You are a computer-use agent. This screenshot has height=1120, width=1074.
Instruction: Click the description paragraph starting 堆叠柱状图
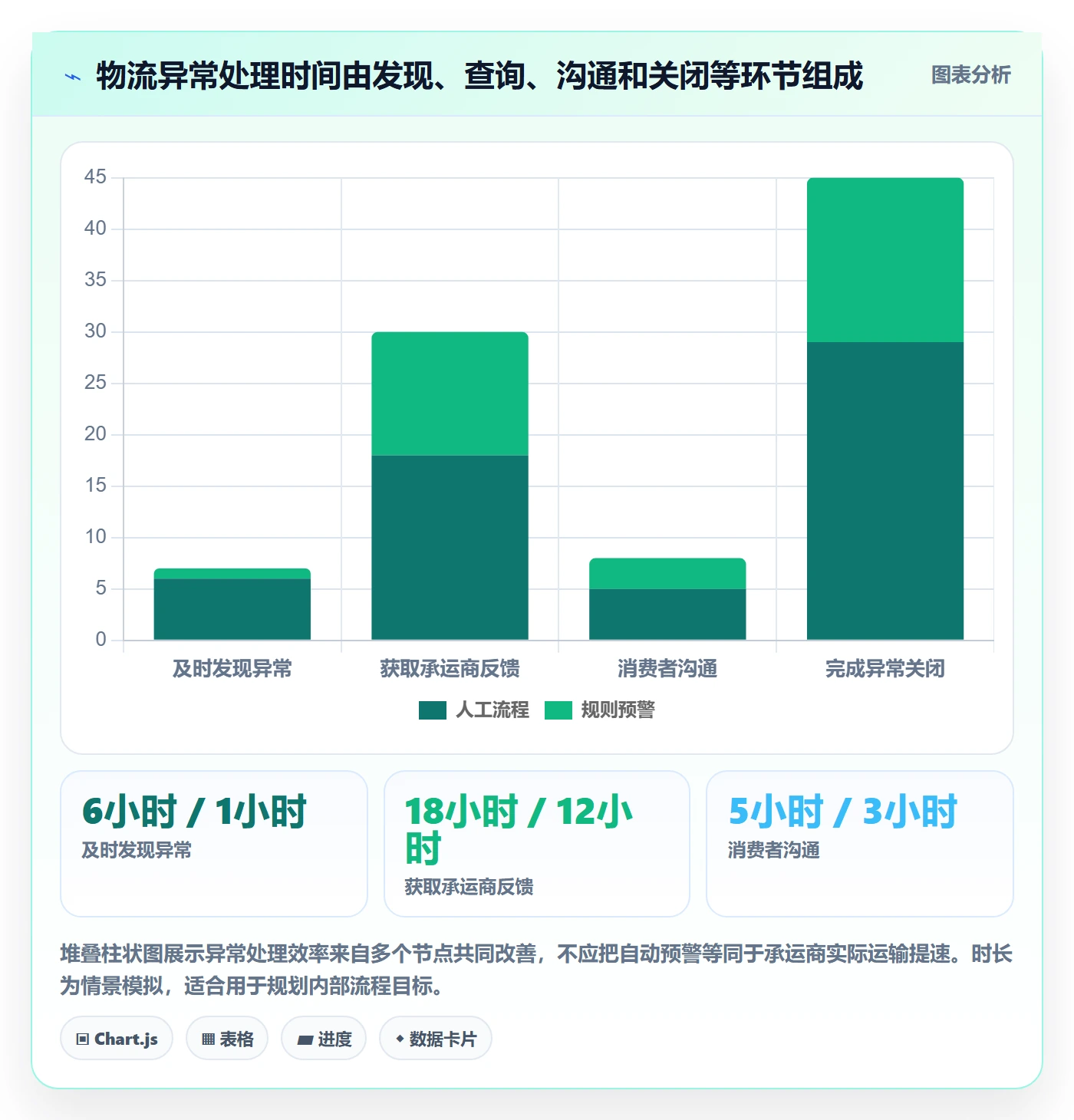[536, 970]
